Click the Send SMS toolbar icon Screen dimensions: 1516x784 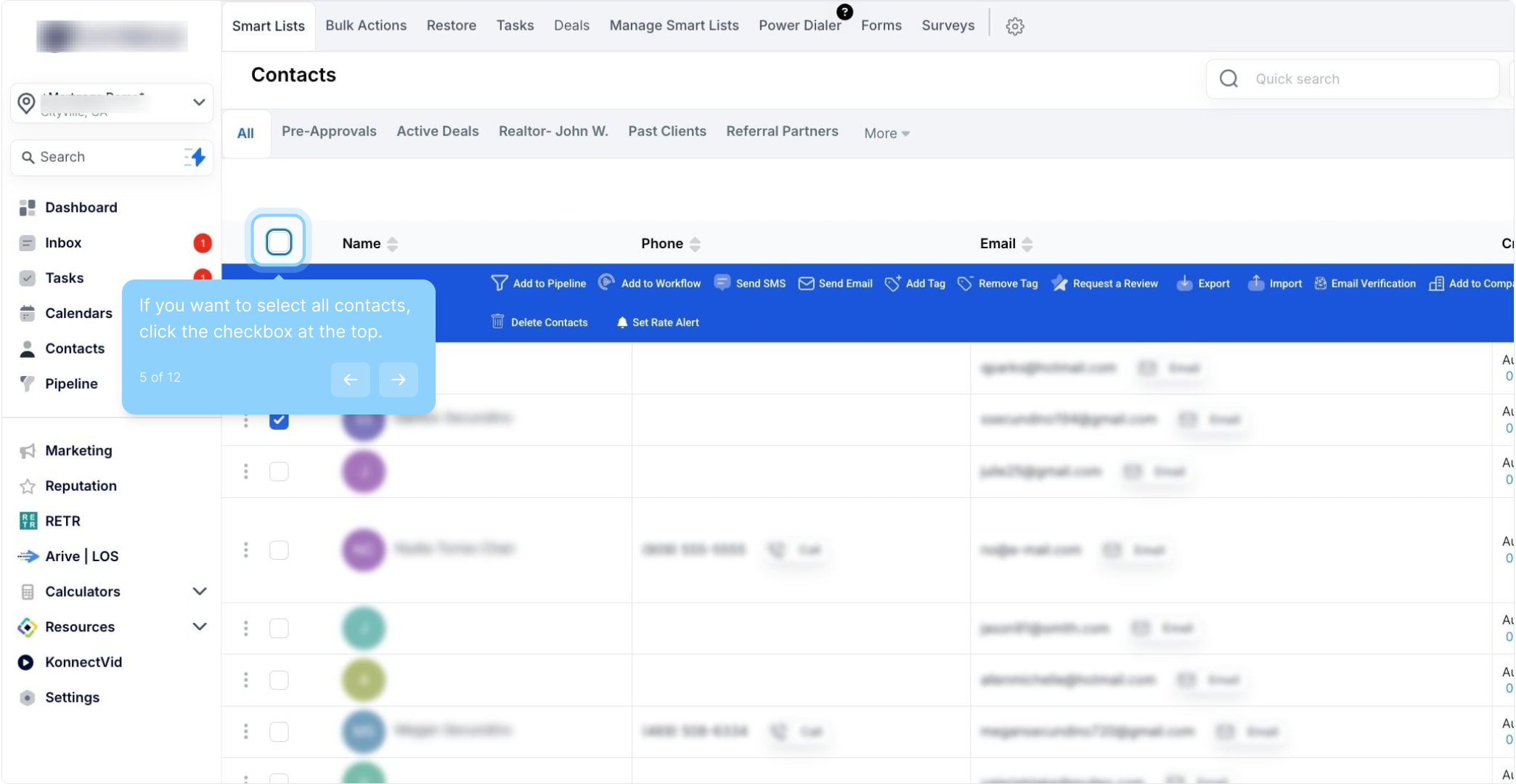pyautogui.click(x=722, y=283)
